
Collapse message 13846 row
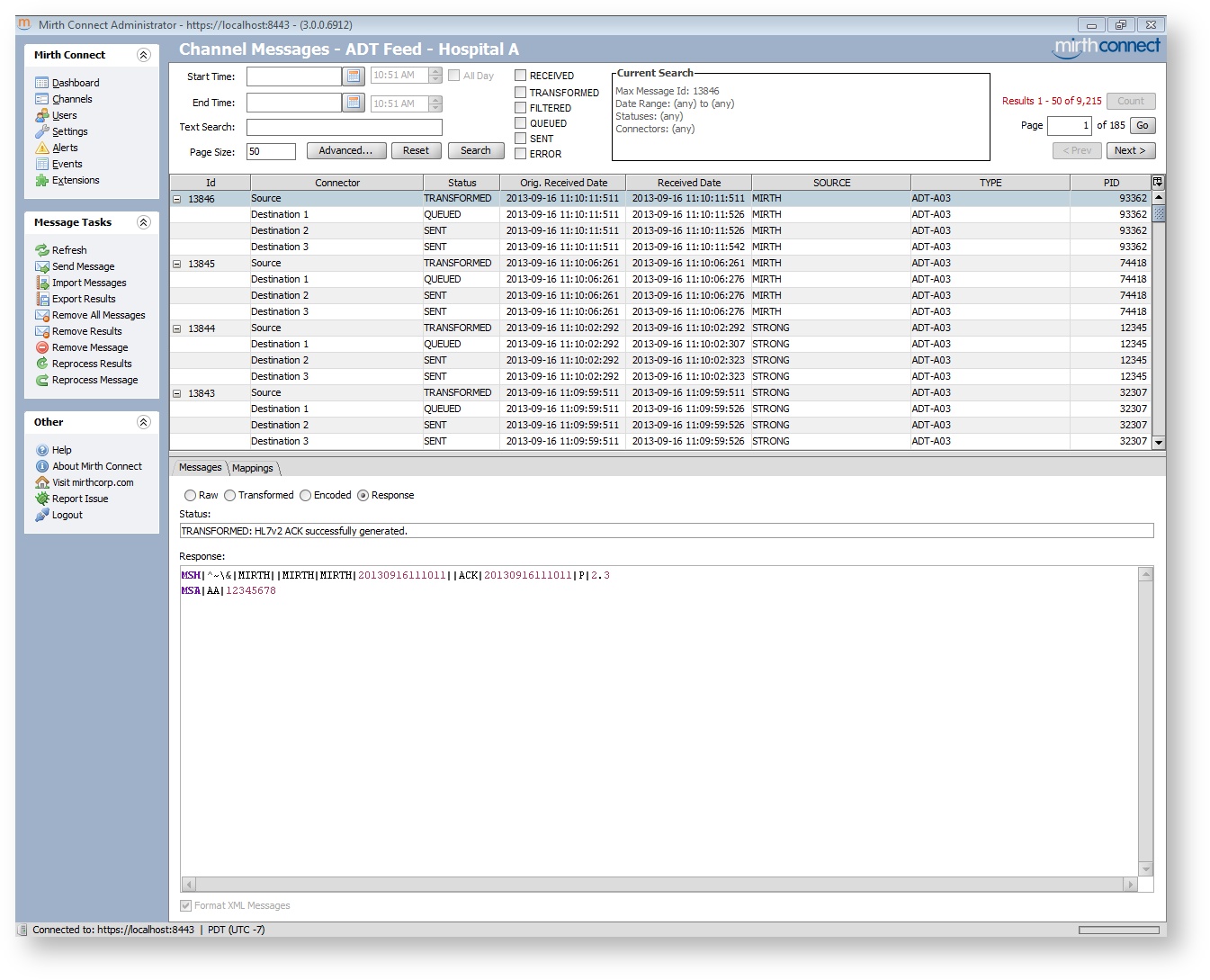pos(177,199)
